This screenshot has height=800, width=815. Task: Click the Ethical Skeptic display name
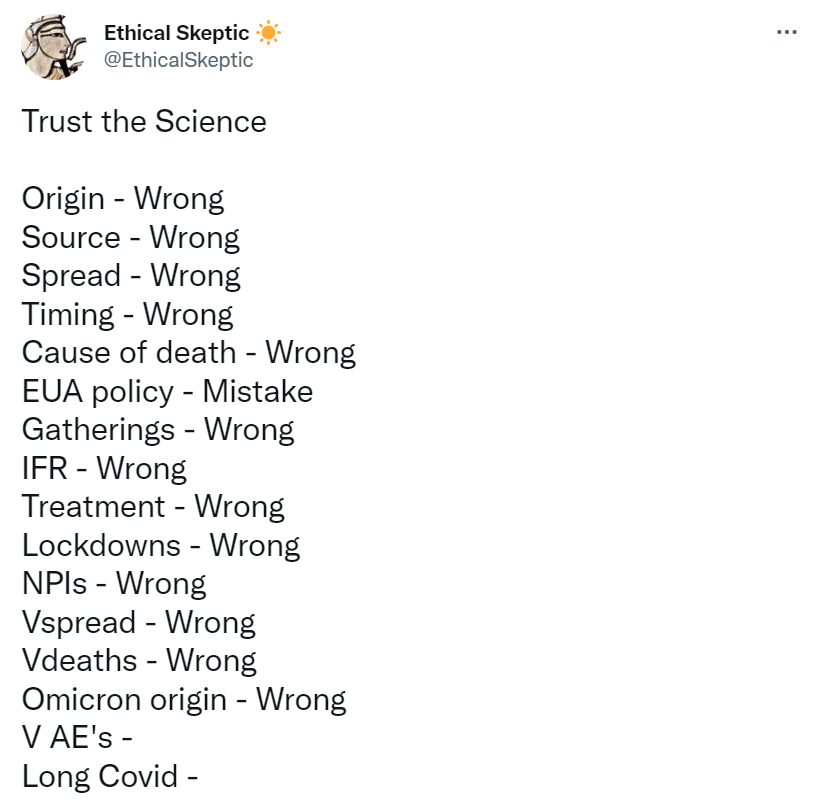[x=177, y=33]
